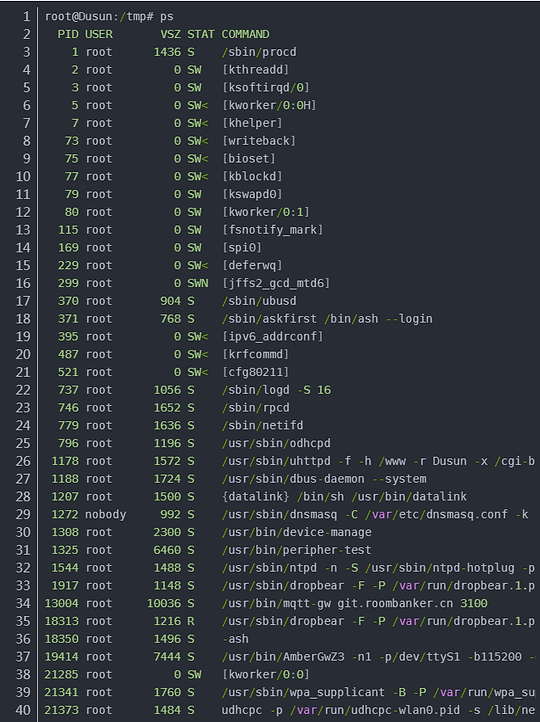Click VSZ value 10036

164,603
